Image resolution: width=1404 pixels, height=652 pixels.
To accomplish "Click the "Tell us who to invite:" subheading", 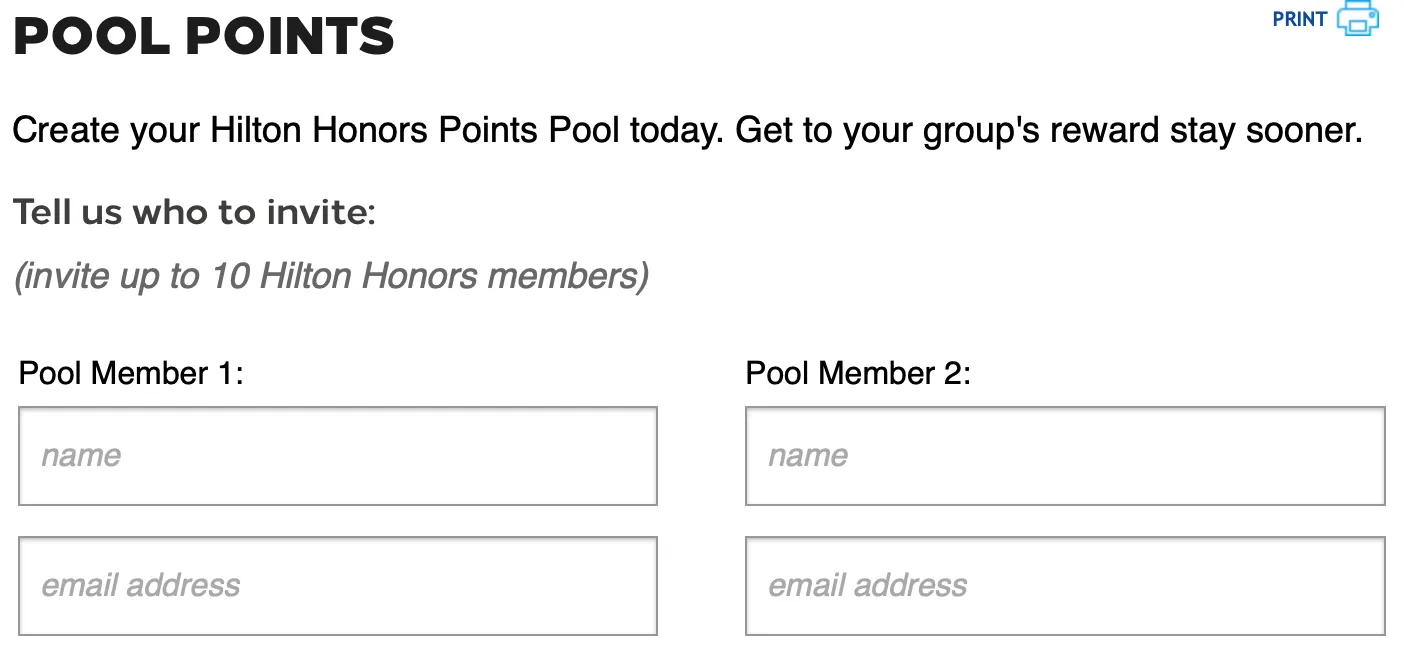I will pyautogui.click(x=194, y=213).
